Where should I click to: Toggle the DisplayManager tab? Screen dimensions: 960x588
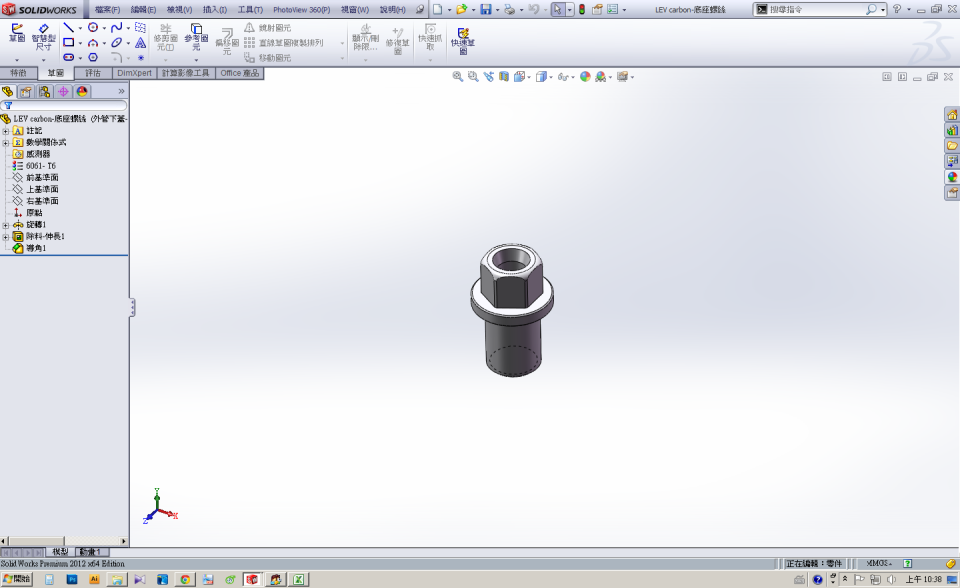82,91
